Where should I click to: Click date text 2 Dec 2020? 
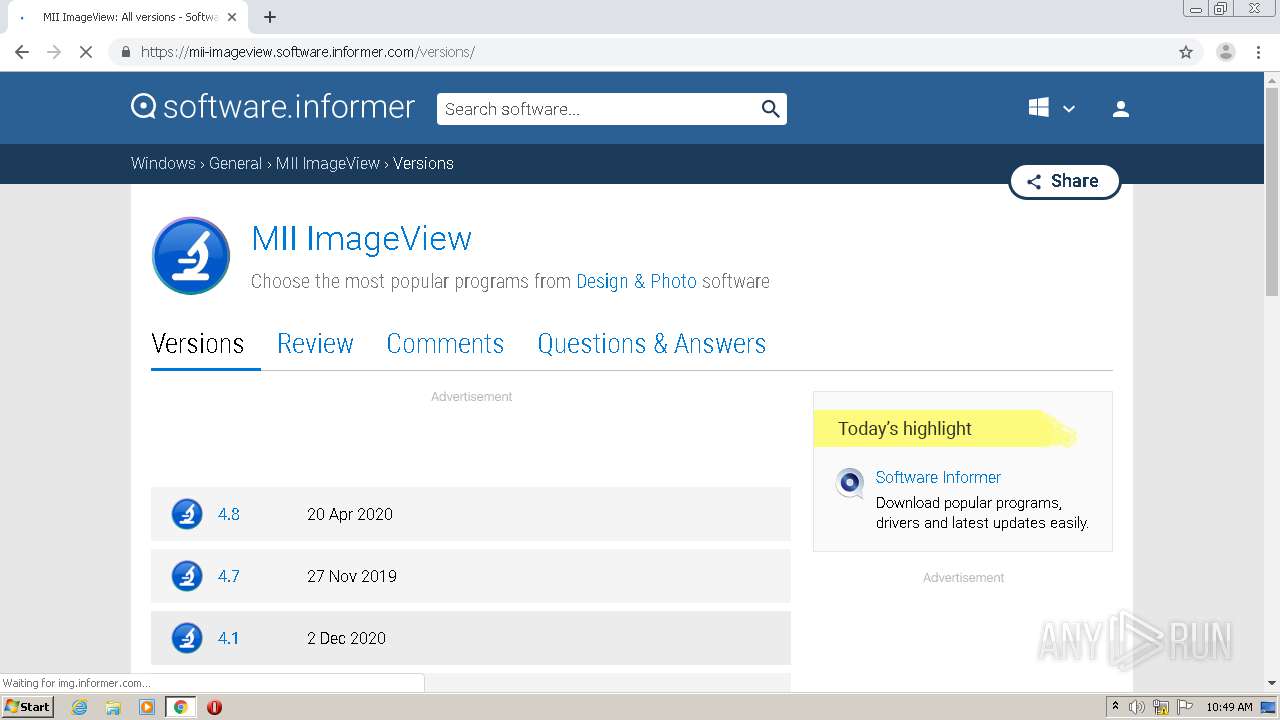coord(346,638)
